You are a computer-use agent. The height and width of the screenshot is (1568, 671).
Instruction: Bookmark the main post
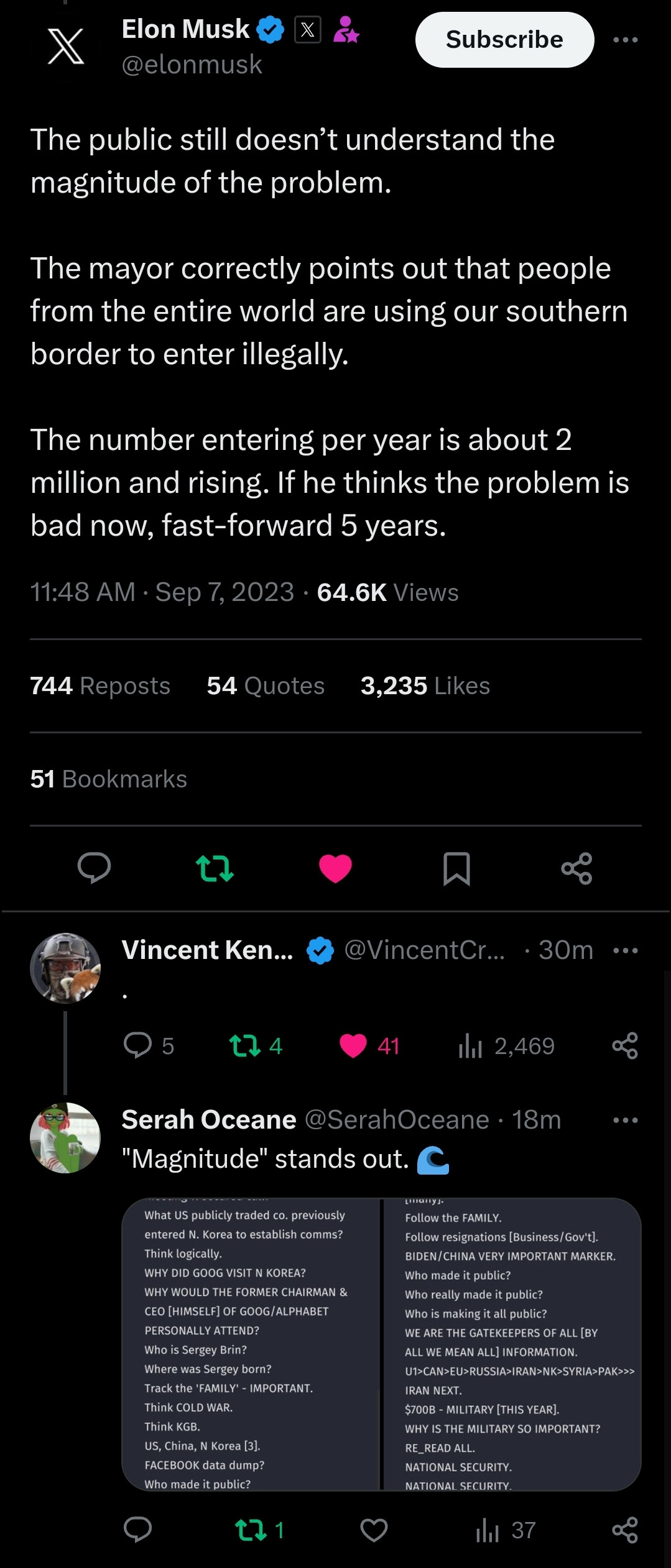pyautogui.click(x=456, y=868)
